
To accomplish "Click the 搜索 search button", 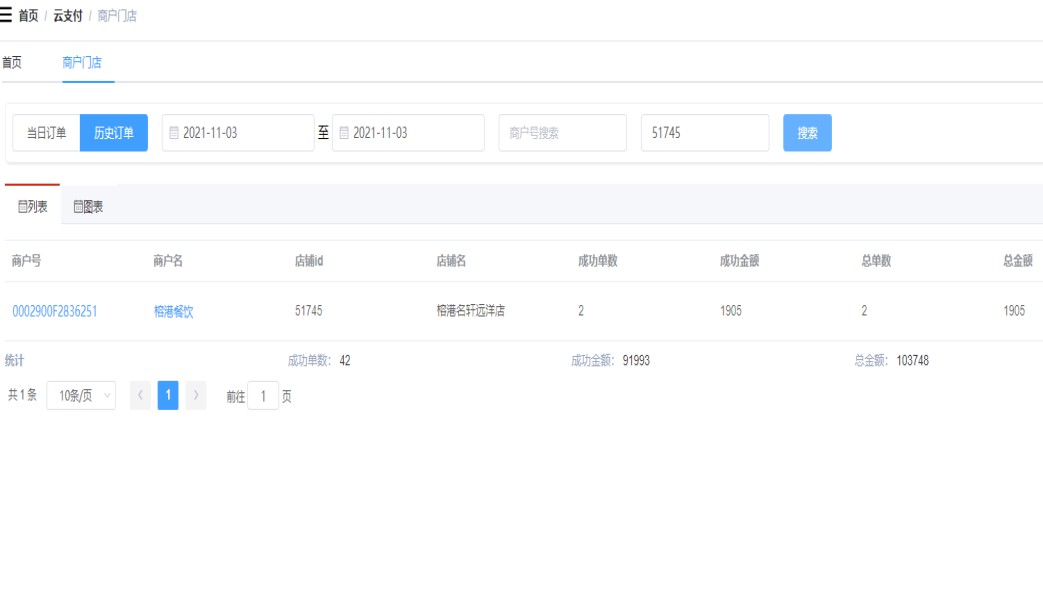I will 807,133.
